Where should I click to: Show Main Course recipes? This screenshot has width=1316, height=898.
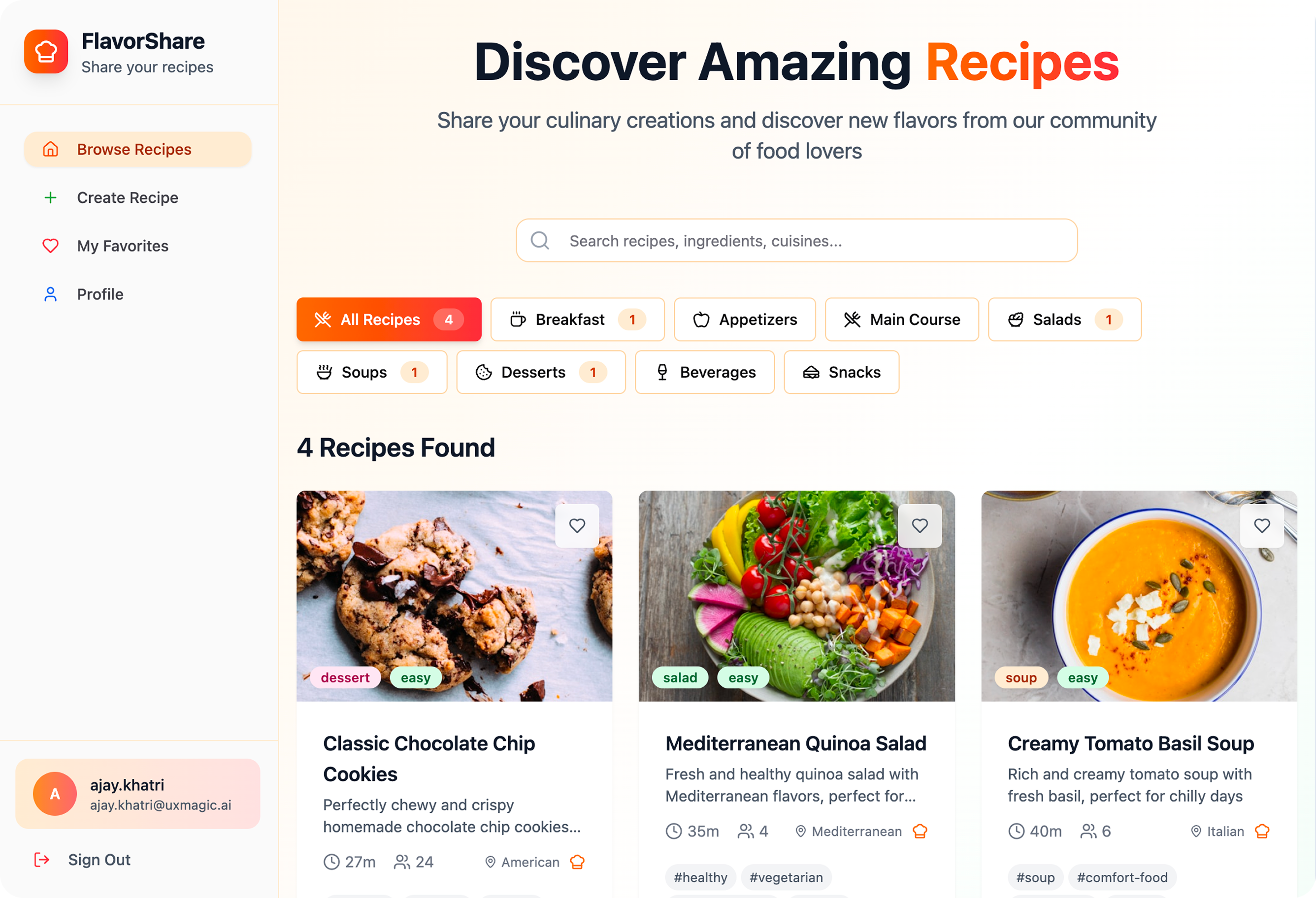tap(901, 320)
